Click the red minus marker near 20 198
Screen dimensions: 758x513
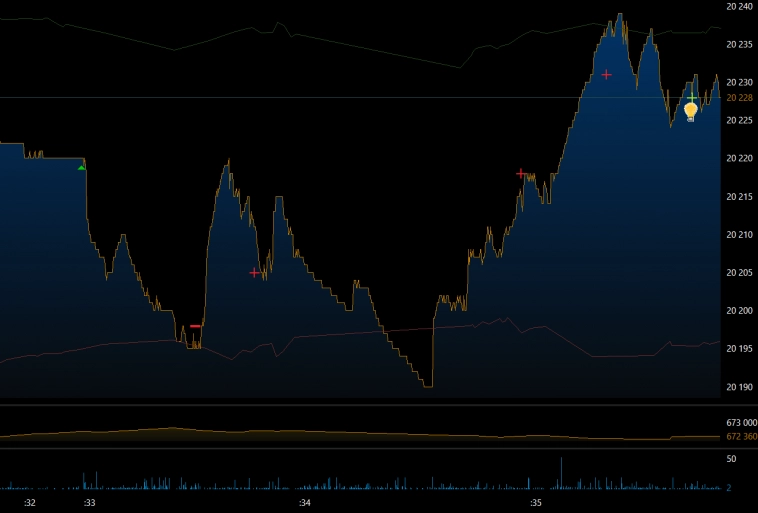point(195,326)
